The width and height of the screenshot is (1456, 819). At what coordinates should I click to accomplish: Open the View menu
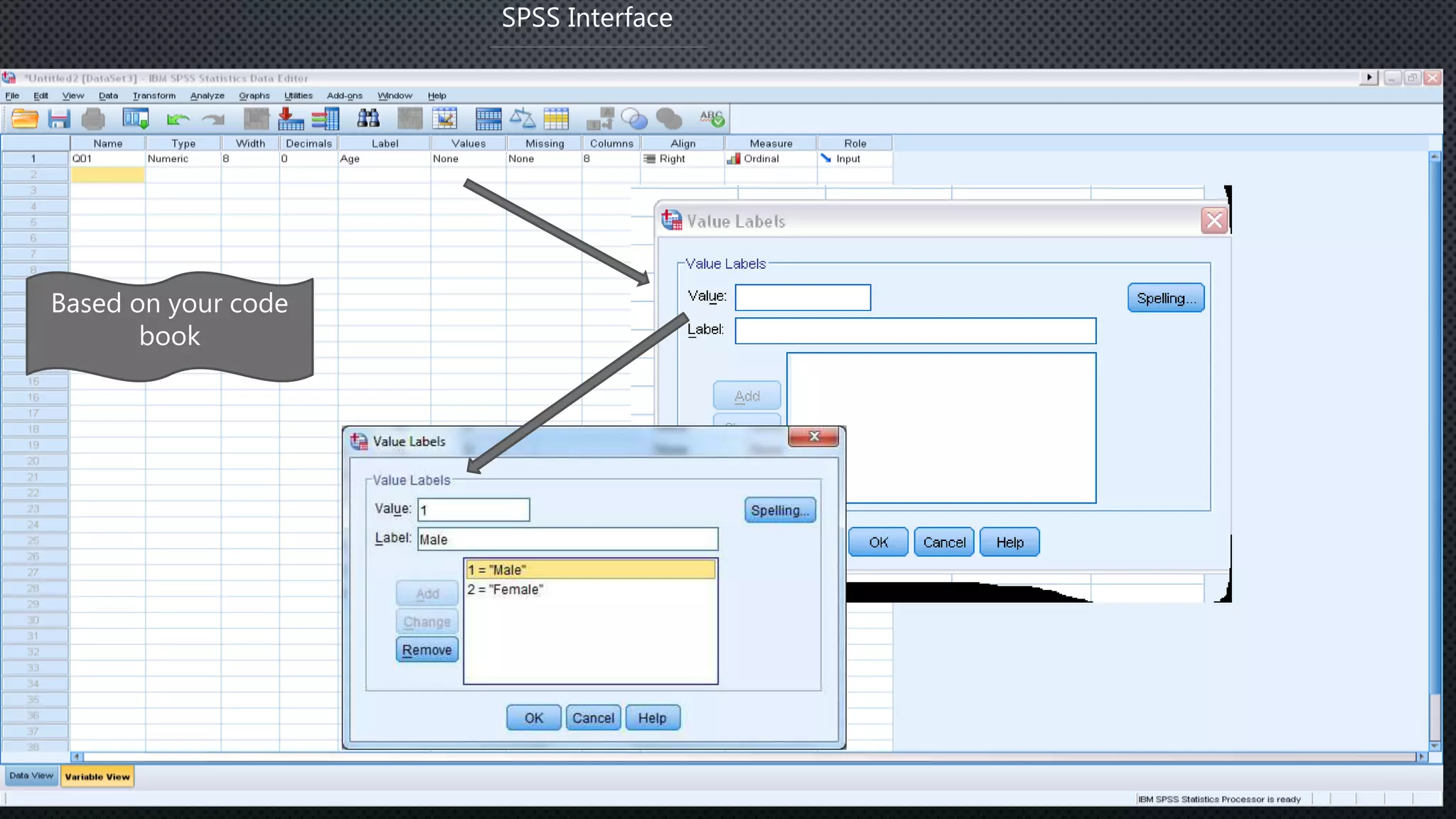point(73,96)
